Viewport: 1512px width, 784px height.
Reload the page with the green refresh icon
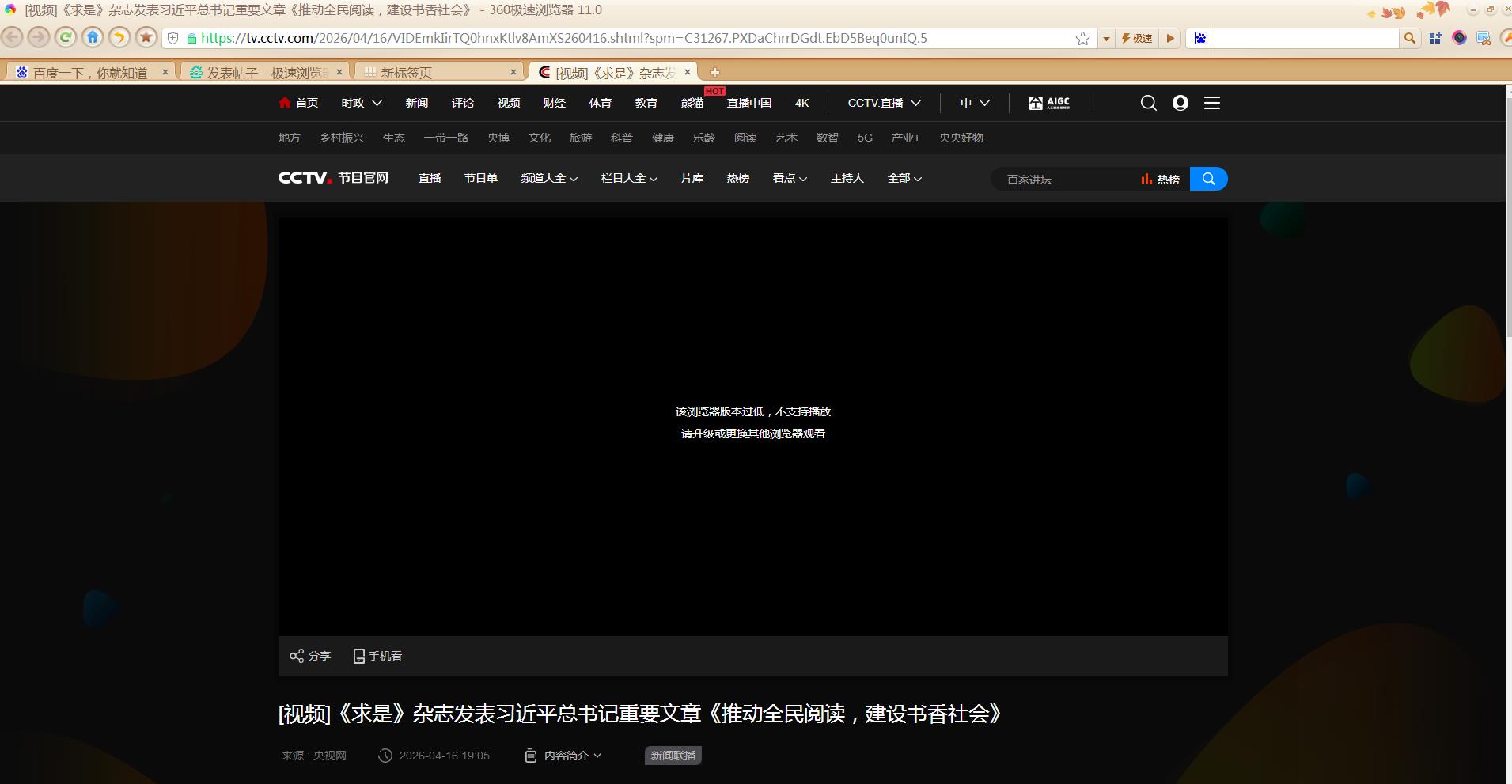pos(66,37)
